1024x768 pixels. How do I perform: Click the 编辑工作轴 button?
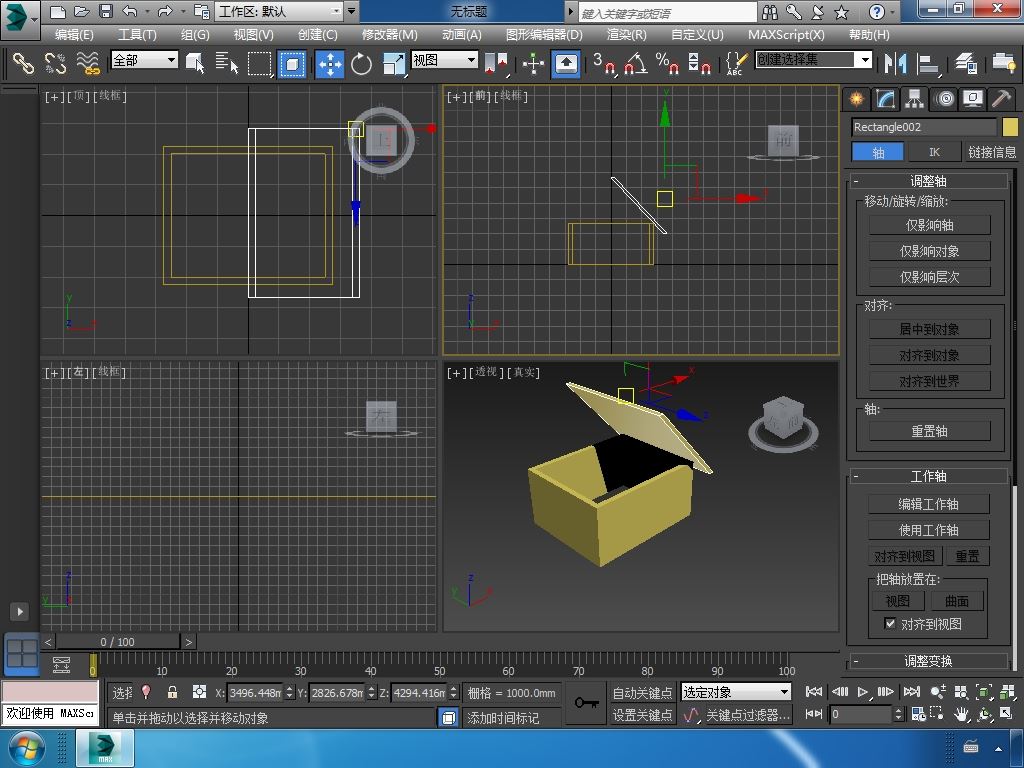point(928,504)
